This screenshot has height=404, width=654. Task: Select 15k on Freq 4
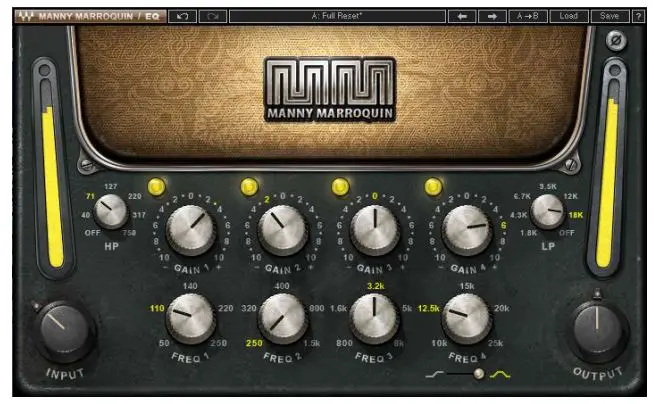(x=467, y=286)
